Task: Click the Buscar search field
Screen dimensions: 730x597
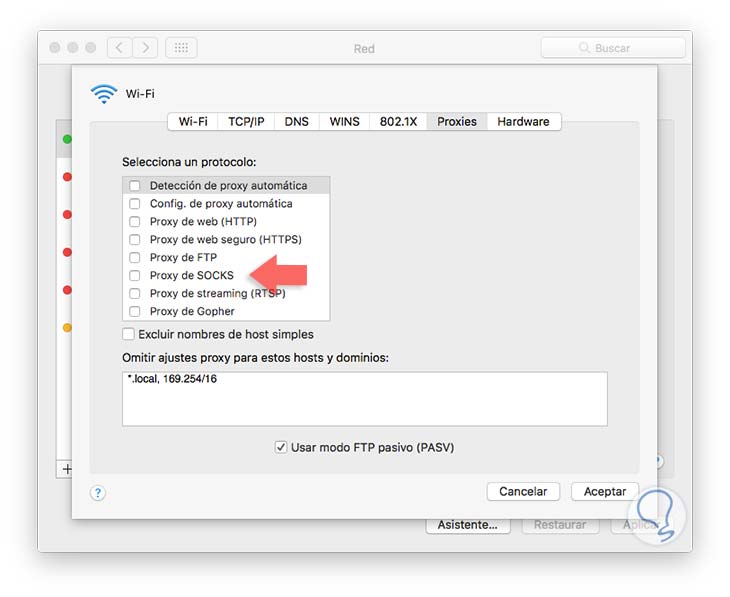Action: 613,48
